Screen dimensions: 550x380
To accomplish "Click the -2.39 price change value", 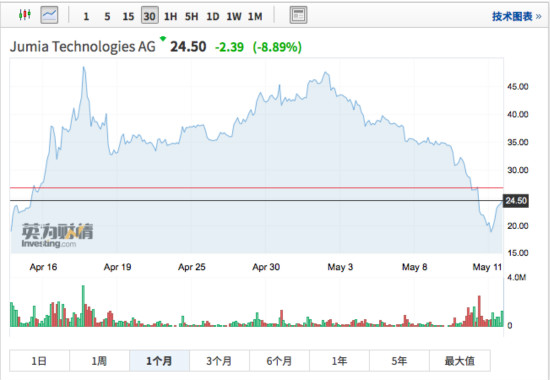I will [229, 47].
